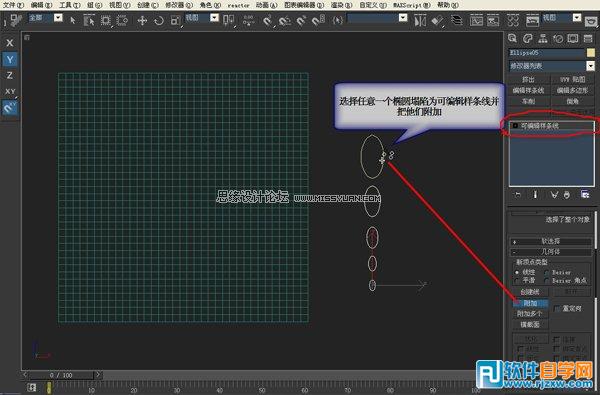600x395 pixels.
Task: Click the 编辑样条线 modifier button
Action: 528,90
